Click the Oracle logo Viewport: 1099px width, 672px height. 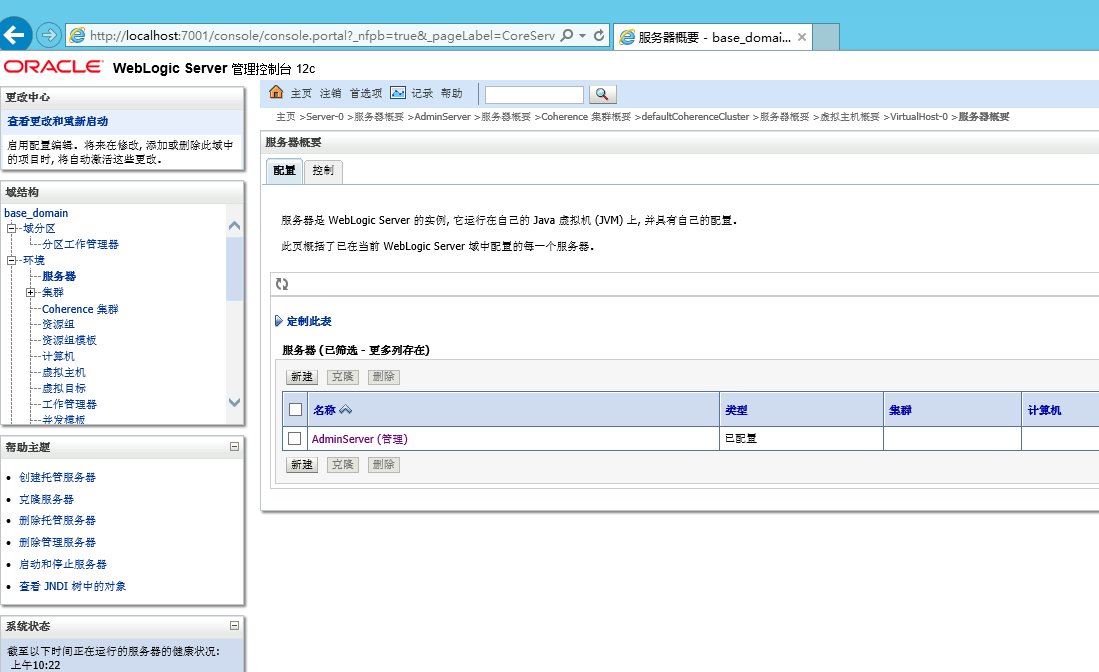(x=53, y=67)
